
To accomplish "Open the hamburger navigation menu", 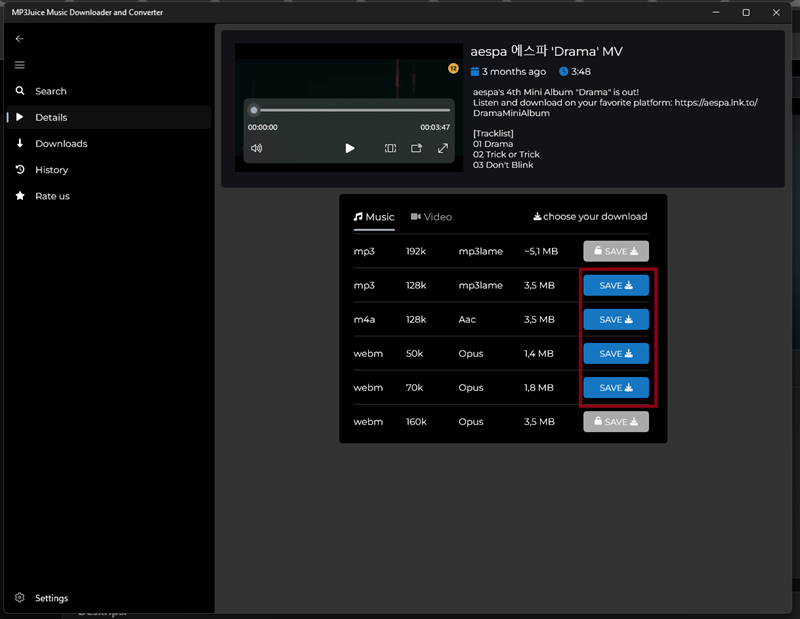I will point(19,65).
